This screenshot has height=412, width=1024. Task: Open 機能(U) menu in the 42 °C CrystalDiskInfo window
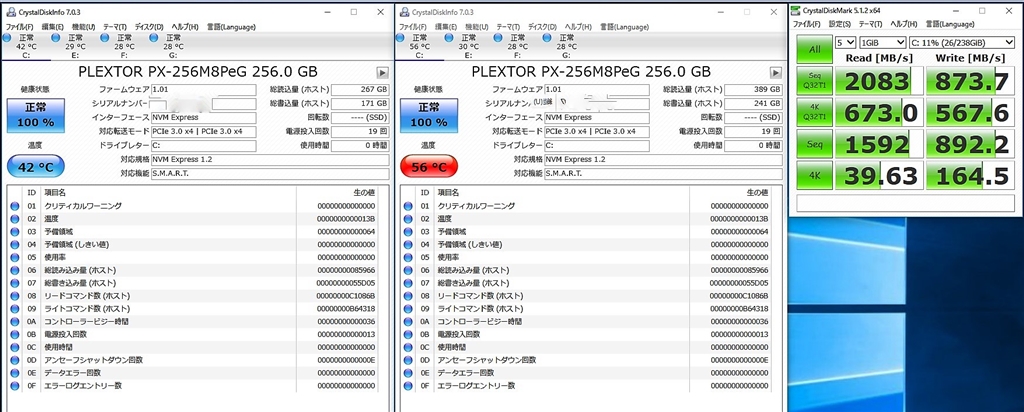83,27
